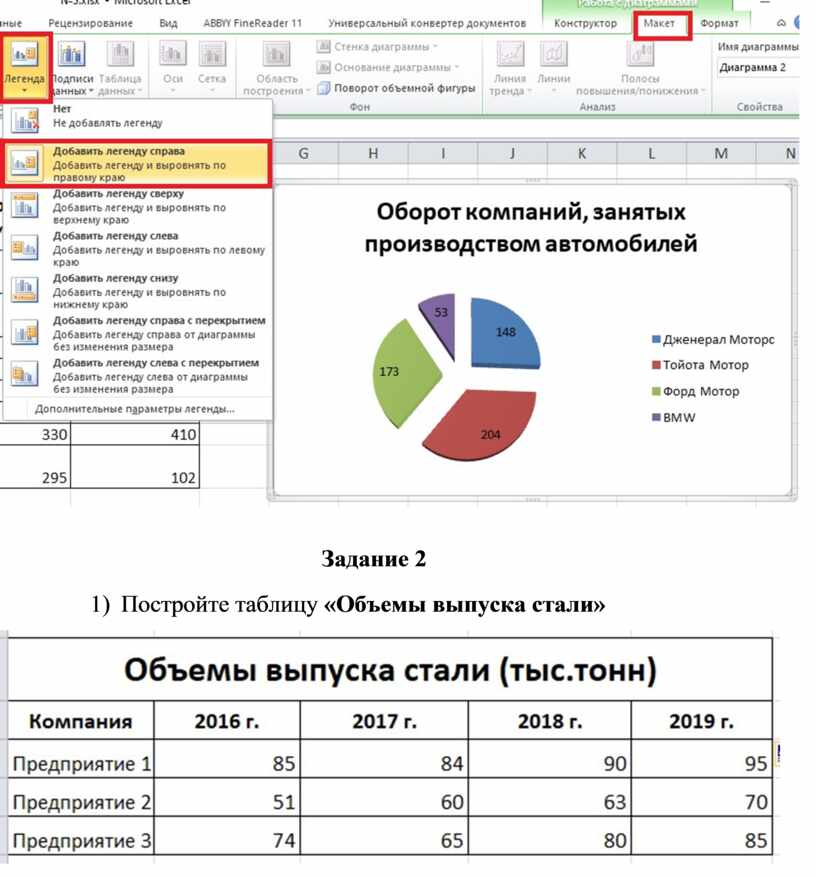Click the Поворот объемной фигуры icon
Image resolution: width=816 pixels, height=878 pixels.
point(323,88)
